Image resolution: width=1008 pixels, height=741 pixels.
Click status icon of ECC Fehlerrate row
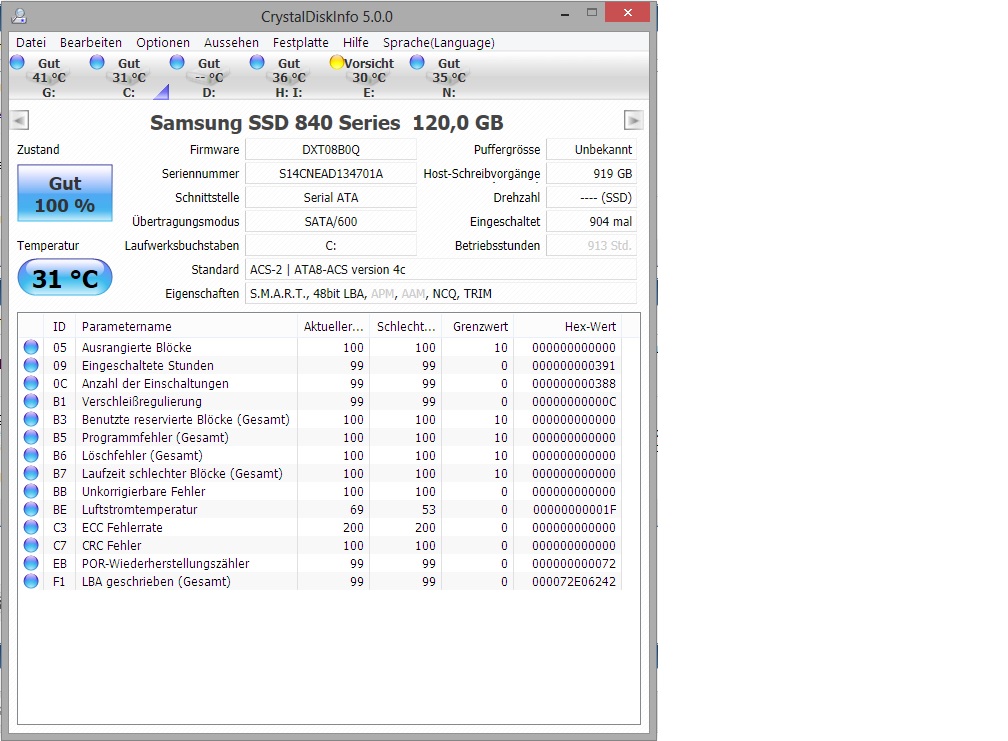pyautogui.click(x=31, y=527)
